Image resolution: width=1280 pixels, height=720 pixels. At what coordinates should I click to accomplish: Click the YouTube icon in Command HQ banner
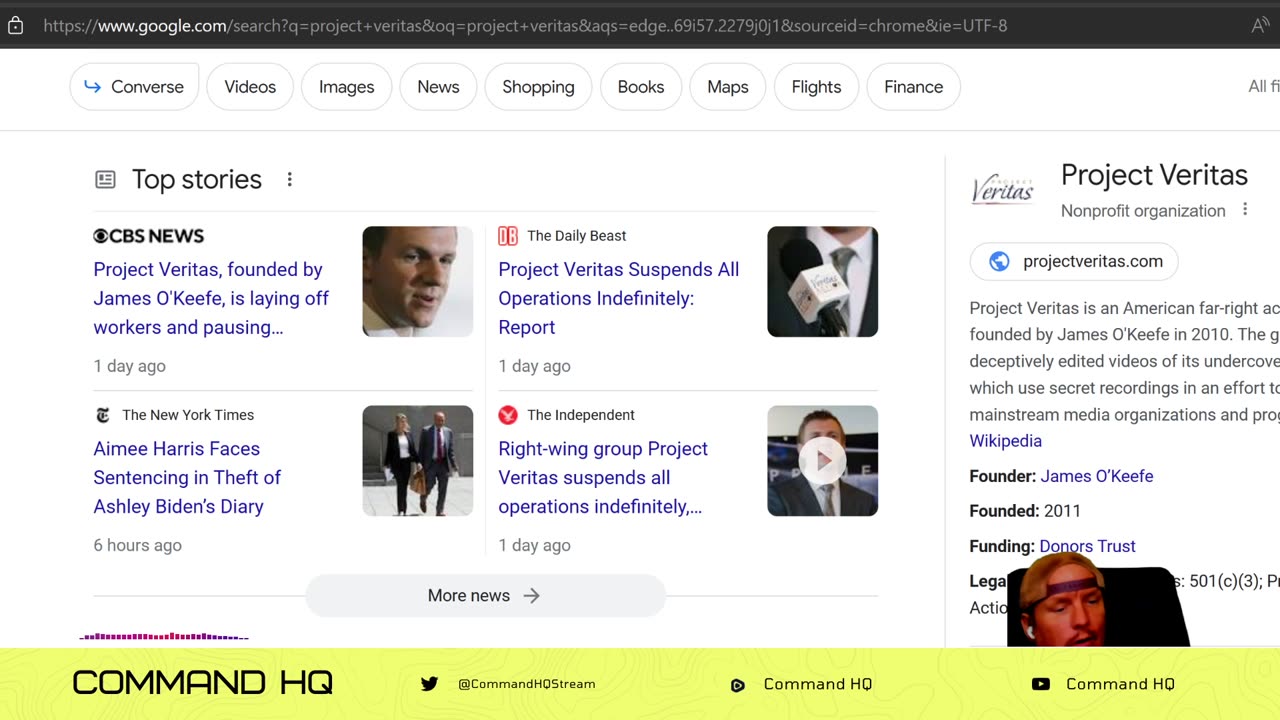[1041, 684]
